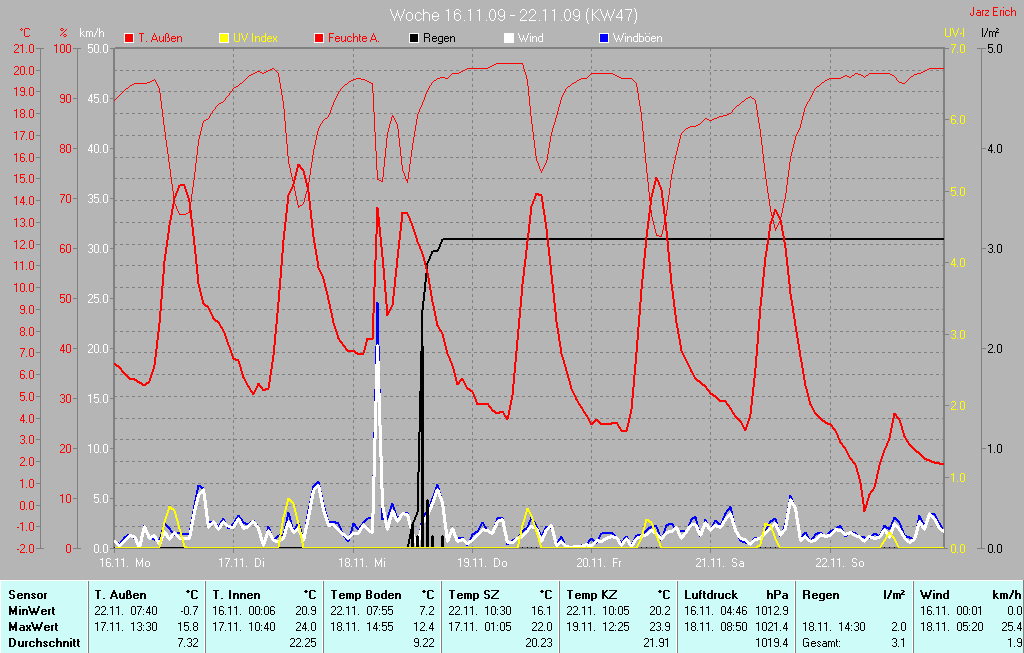Select the UV Index legend label
Image resolution: width=1024 pixels, height=653 pixels.
[x=255, y=38]
